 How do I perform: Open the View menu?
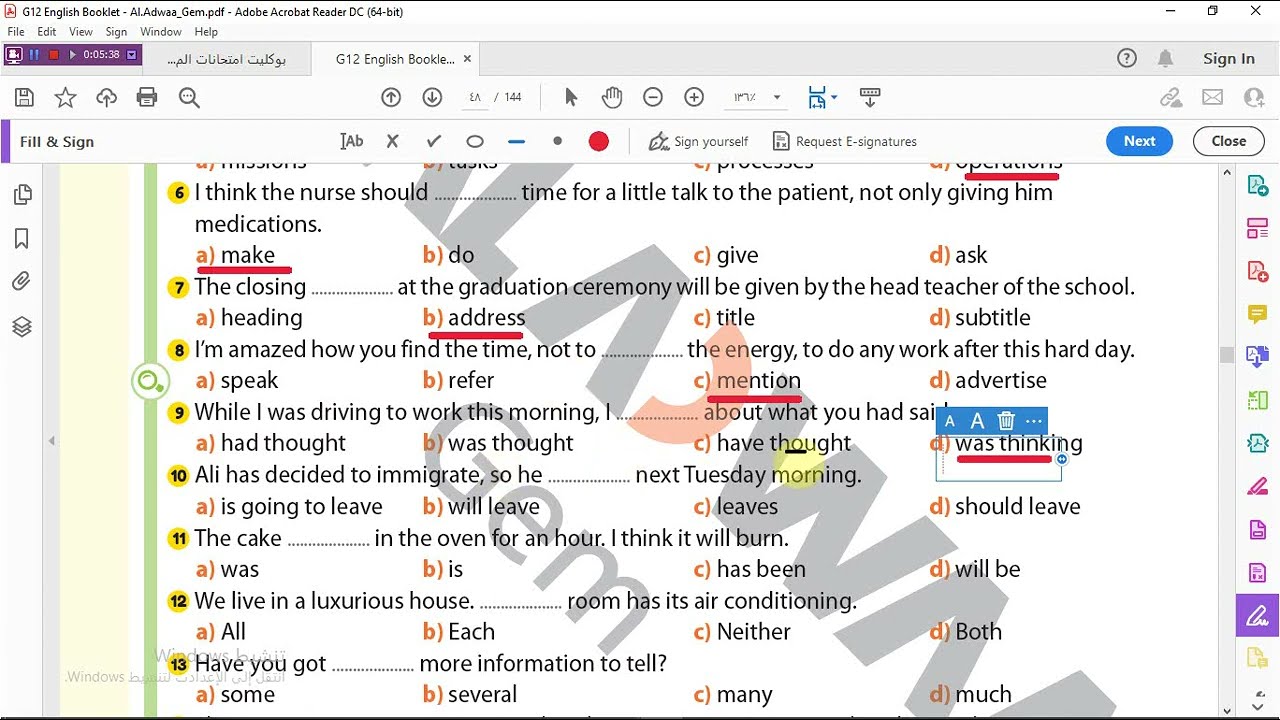(x=81, y=32)
